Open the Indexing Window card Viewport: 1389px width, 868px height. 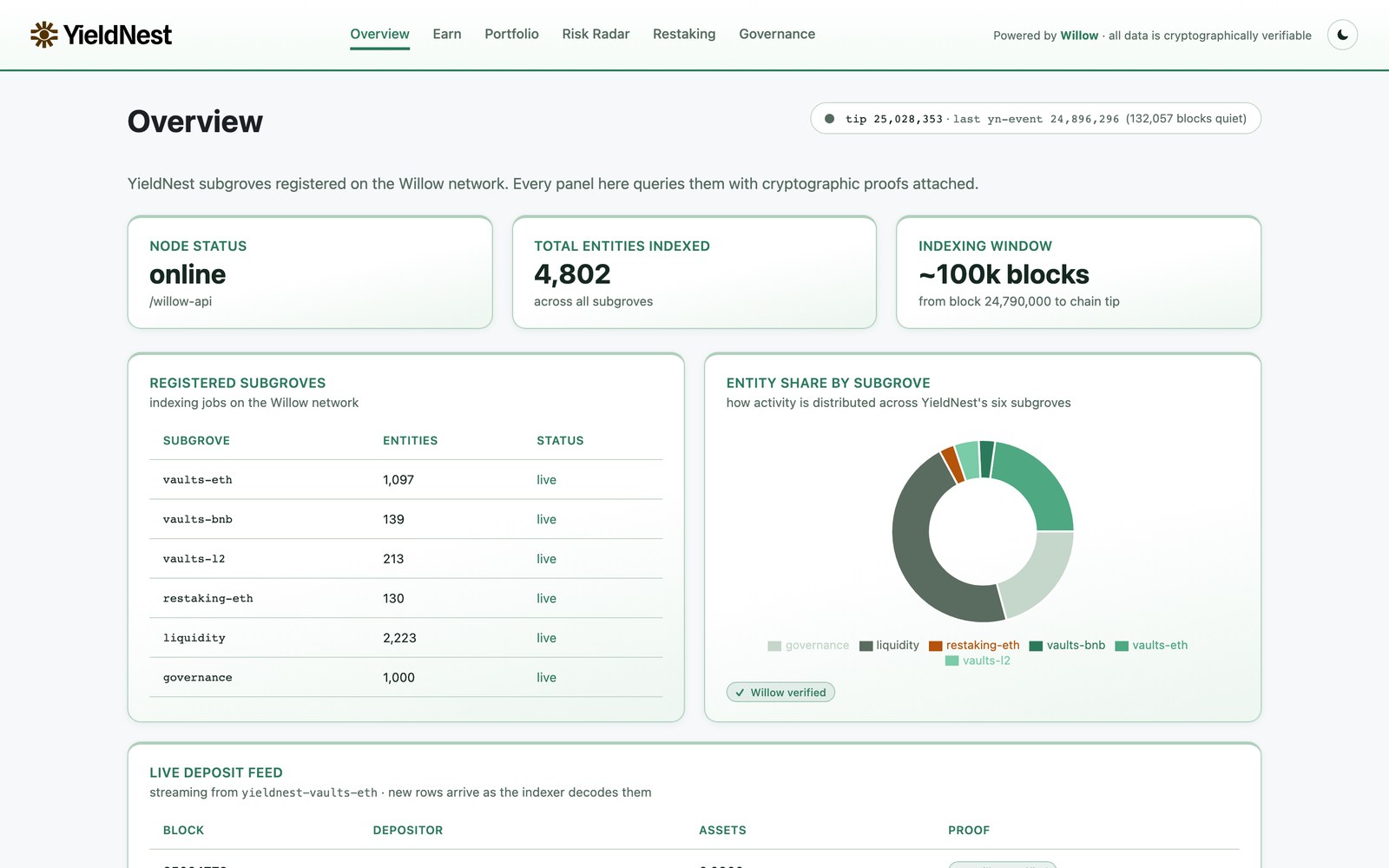(x=1078, y=273)
